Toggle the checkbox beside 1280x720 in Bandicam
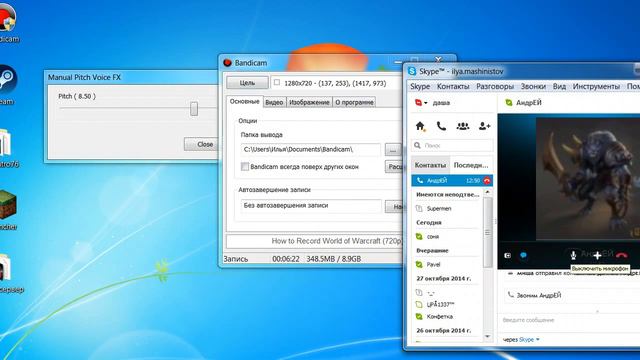The image size is (640, 360). (277, 82)
